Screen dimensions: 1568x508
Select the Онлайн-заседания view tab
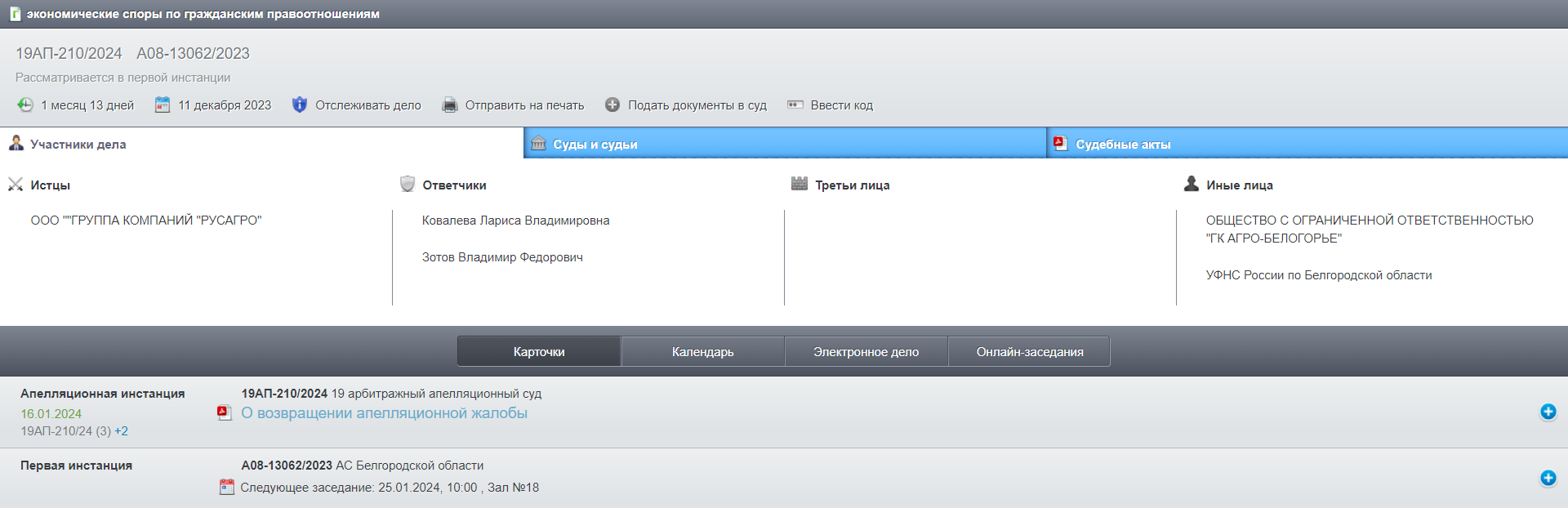[1029, 352]
